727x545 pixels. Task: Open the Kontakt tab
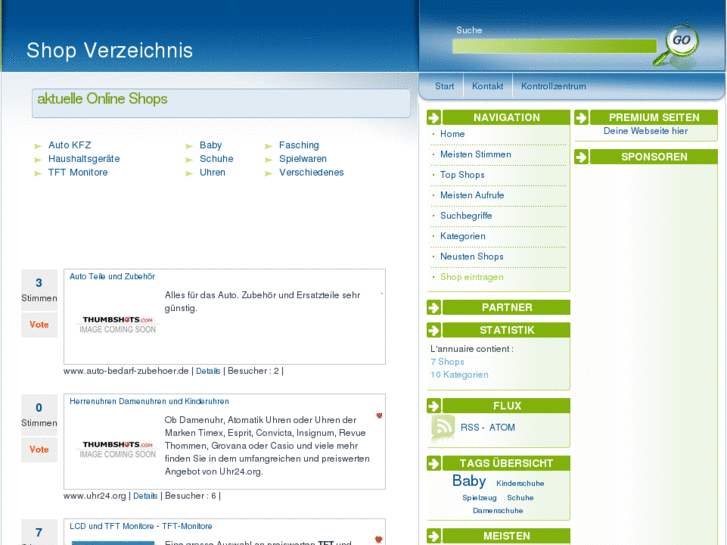click(x=487, y=86)
